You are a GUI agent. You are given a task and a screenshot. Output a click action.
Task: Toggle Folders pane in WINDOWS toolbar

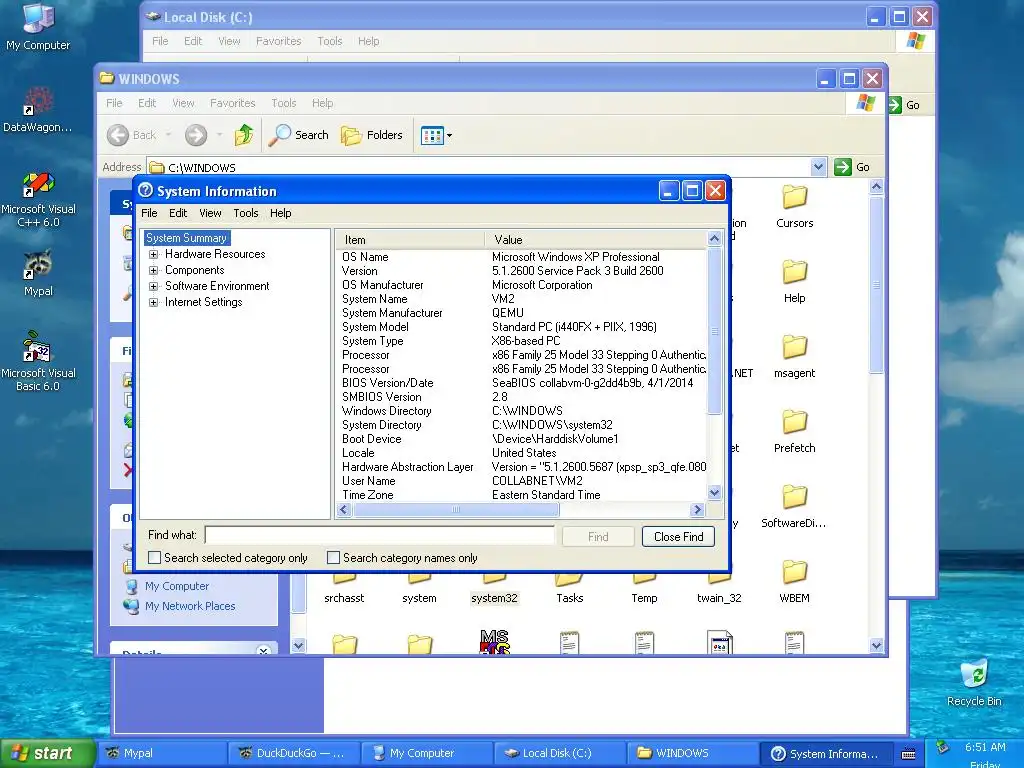372,135
